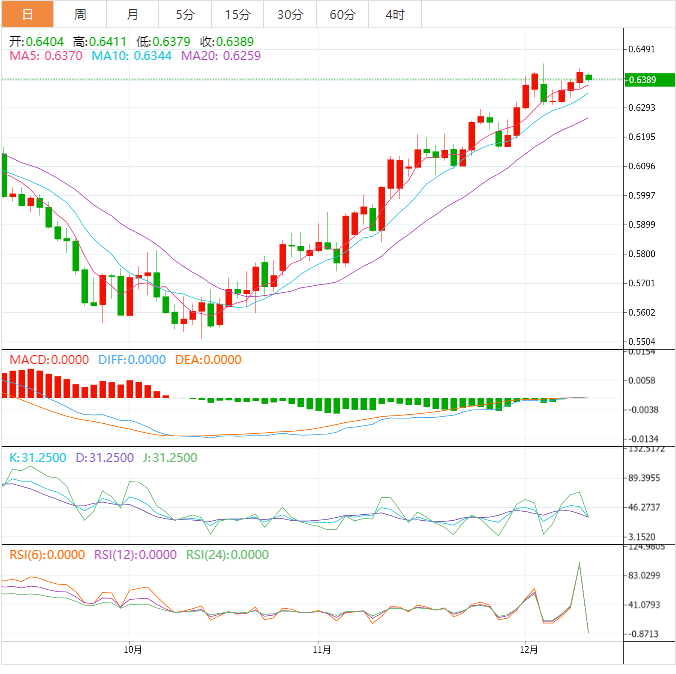Select the RSI(24) legend label

click(x=225, y=555)
